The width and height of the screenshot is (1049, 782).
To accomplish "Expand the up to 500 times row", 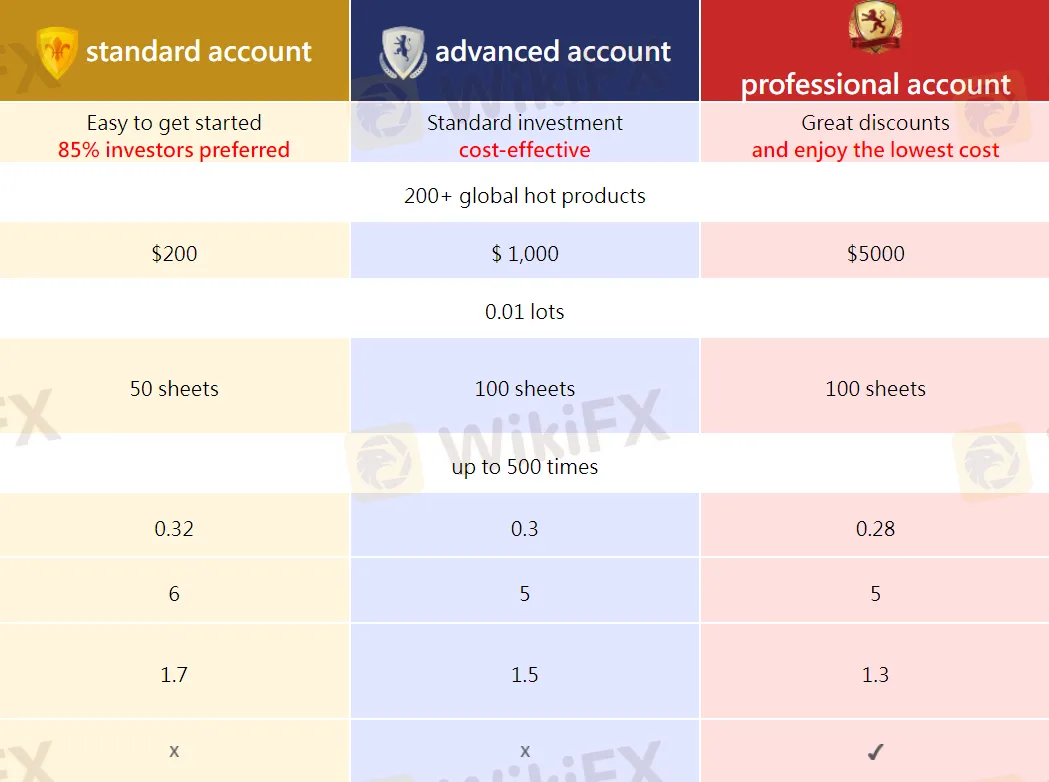I will [x=524, y=466].
